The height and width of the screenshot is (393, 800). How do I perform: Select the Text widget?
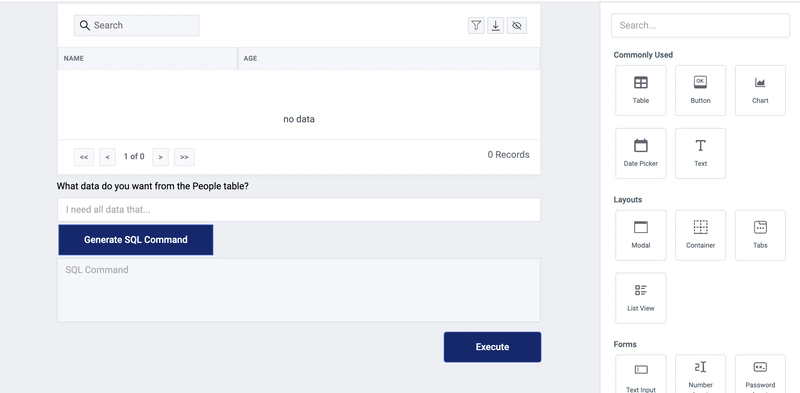click(x=700, y=153)
